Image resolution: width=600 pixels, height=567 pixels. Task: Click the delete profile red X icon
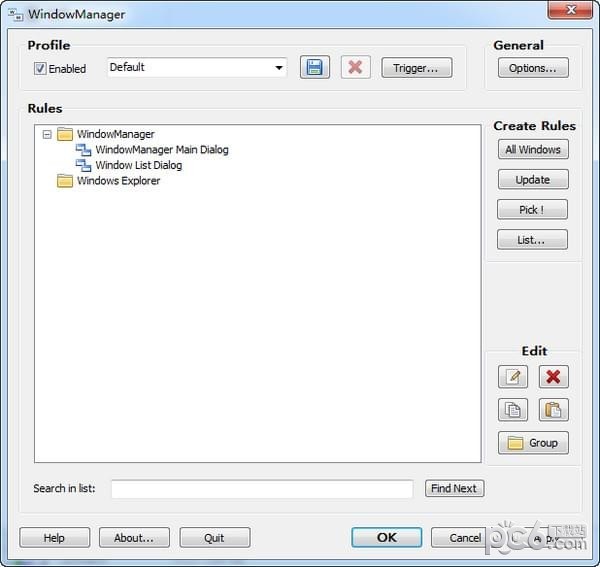click(x=355, y=68)
